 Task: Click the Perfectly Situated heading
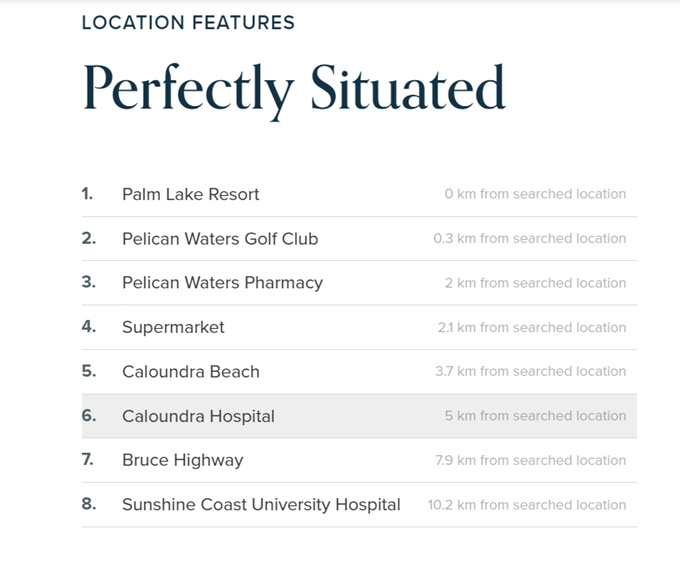294,90
